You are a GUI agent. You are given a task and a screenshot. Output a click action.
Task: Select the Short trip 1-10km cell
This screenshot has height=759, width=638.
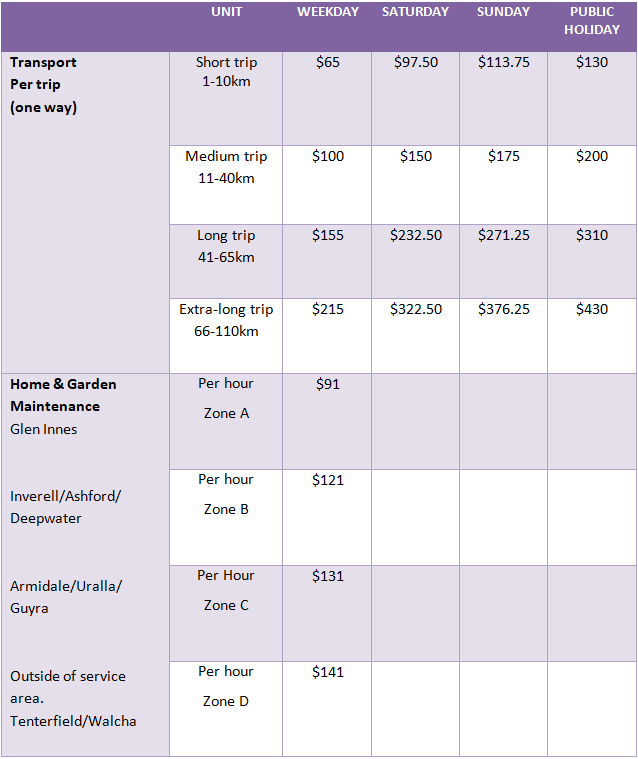pyautogui.click(x=226, y=72)
